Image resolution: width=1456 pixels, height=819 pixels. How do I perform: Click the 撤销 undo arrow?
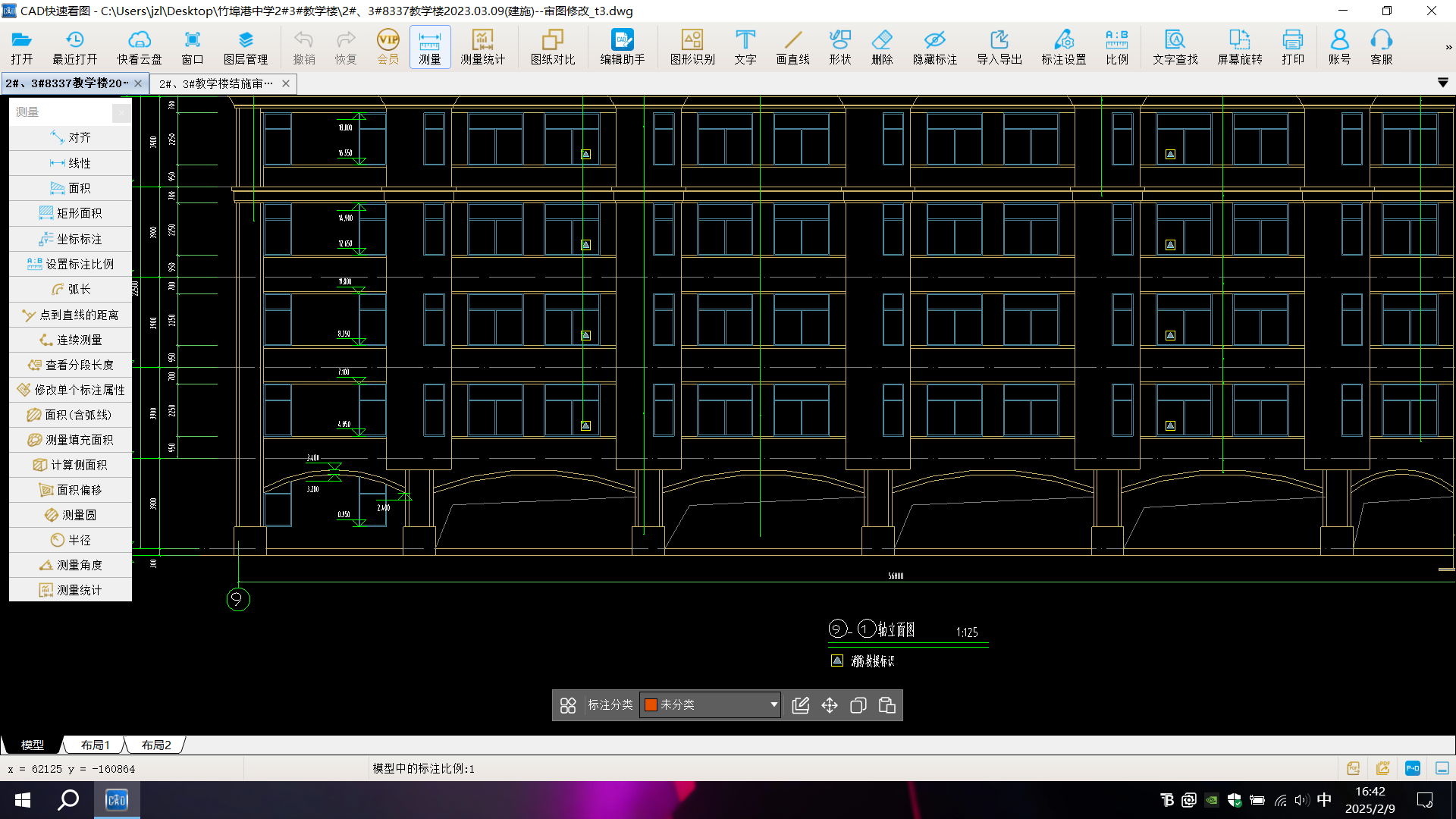303,47
